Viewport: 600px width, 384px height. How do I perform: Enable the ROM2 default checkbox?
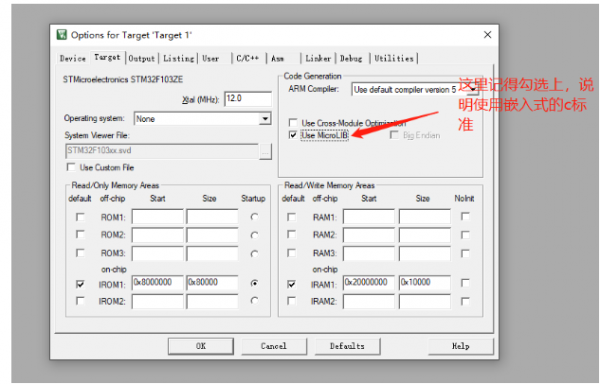coord(80,234)
